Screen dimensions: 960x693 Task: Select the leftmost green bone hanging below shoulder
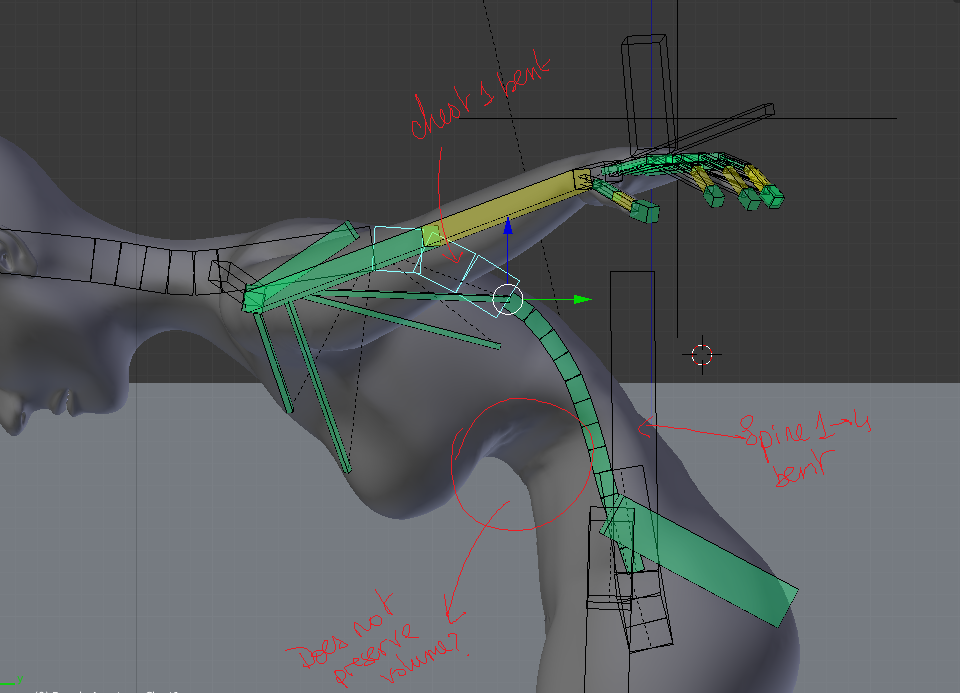(272, 362)
